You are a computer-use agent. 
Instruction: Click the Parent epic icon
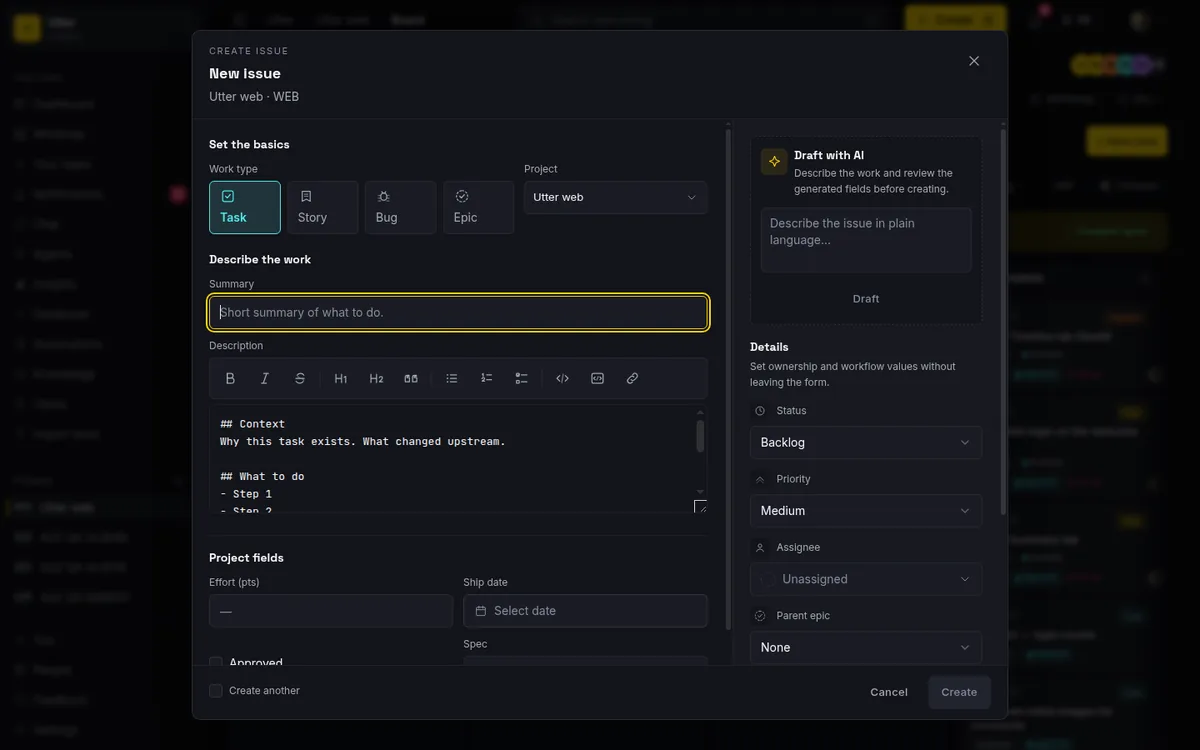point(760,616)
